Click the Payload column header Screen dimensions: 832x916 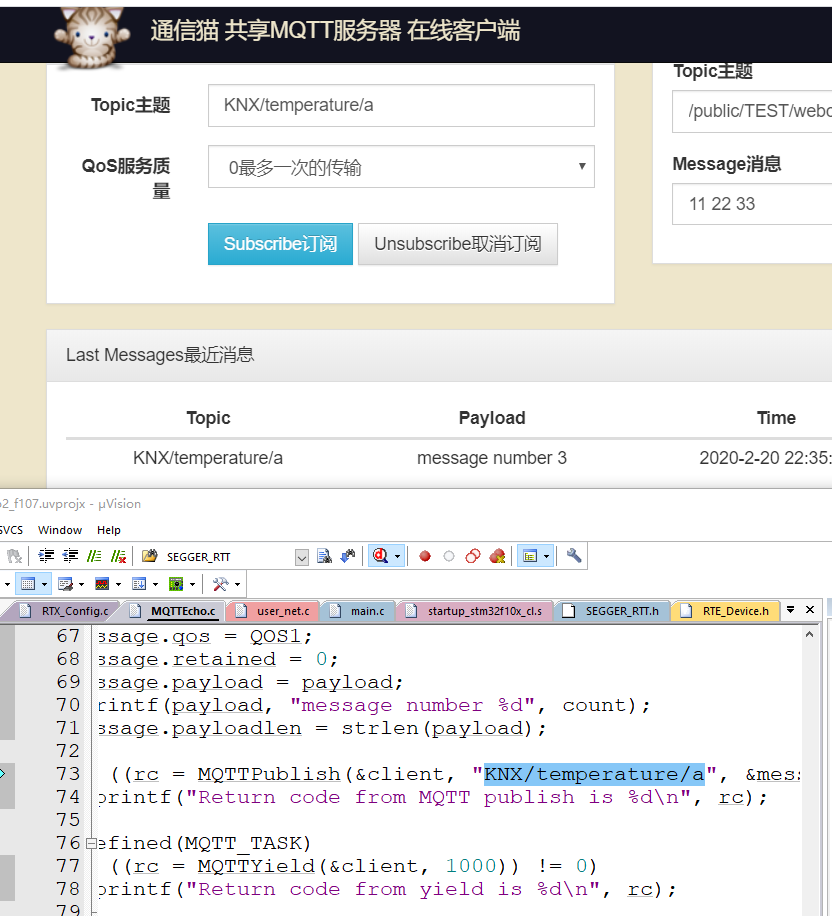(x=492, y=418)
